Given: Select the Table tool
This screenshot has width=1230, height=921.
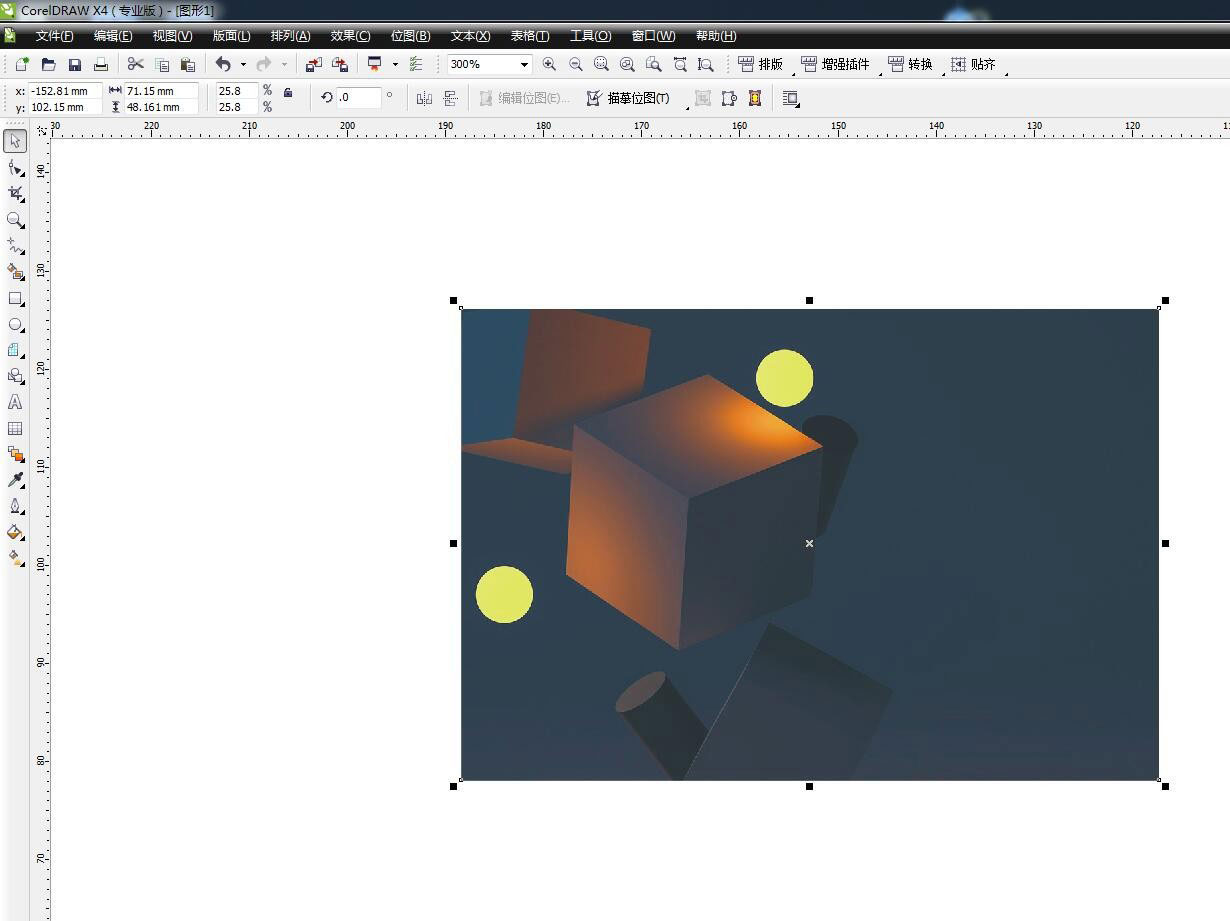Looking at the screenshot, I should [x=15, y=428].
